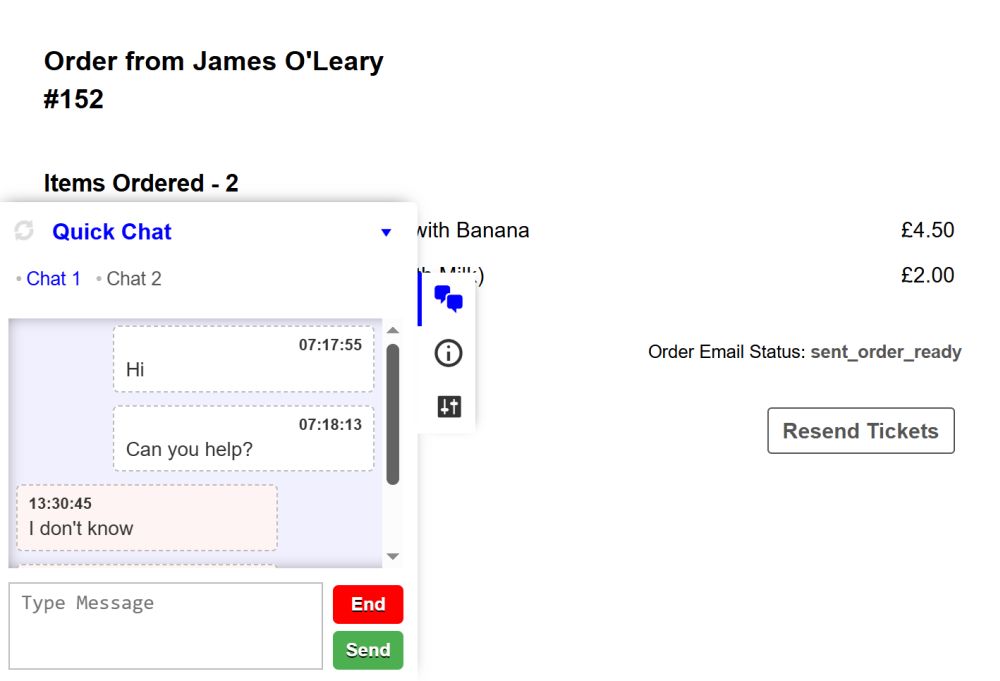Switch to the Chat 2 tab
This screenshot has height=681, width=1000.
pos(133,279)
